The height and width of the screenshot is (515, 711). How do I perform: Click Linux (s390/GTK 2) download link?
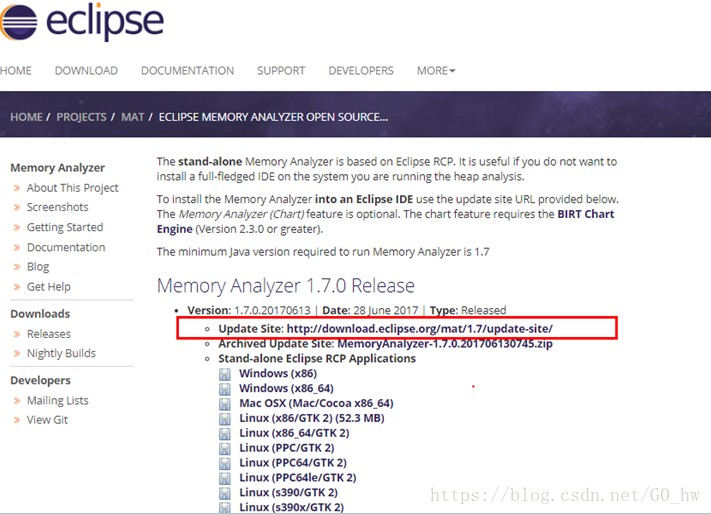[288, 493]
